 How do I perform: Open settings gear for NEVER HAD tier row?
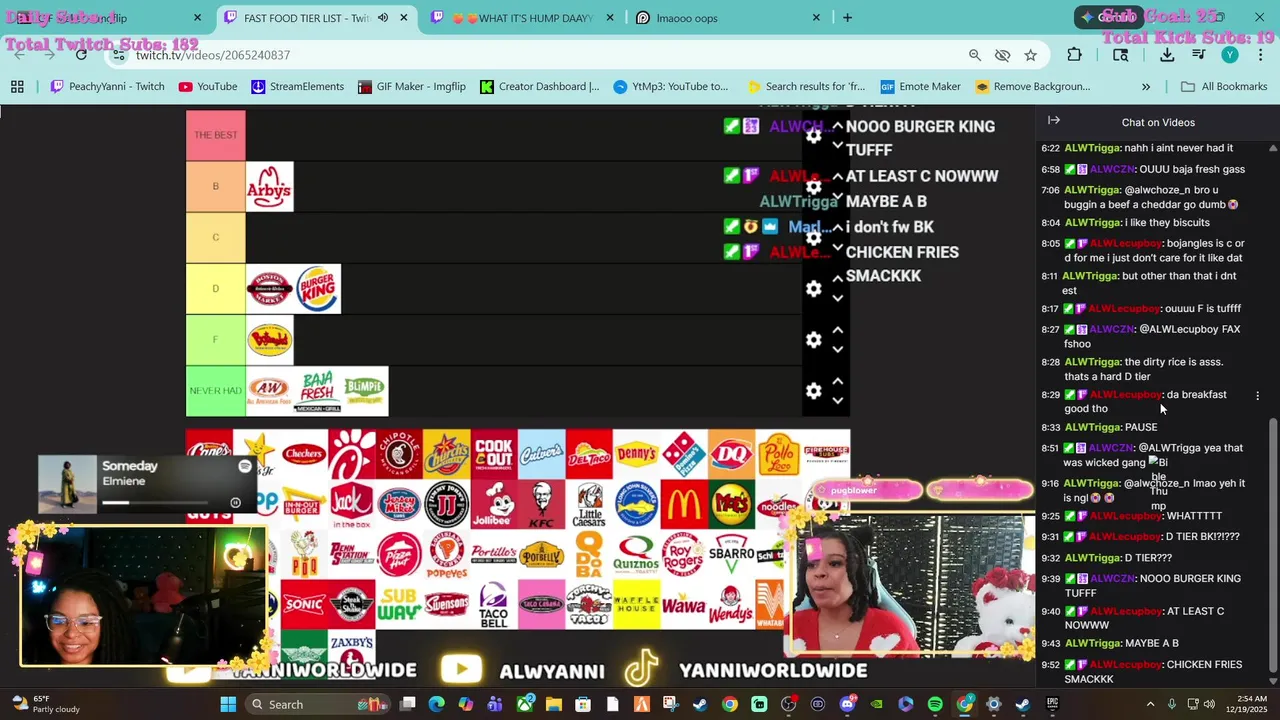point(814,391)
